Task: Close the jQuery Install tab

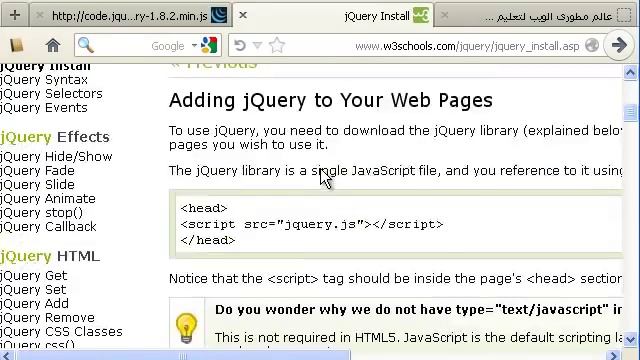Action: point(243,15)
